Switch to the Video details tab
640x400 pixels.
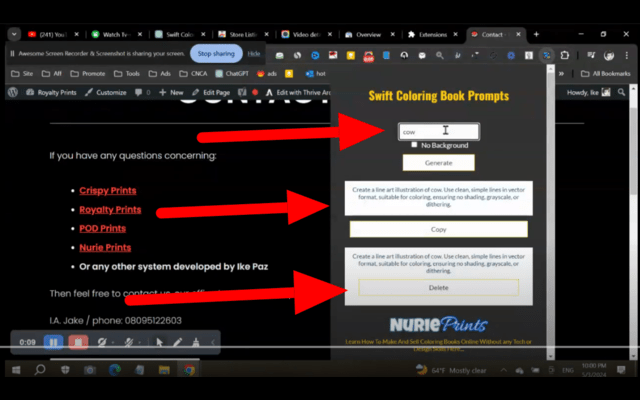(x=306, y=35)
